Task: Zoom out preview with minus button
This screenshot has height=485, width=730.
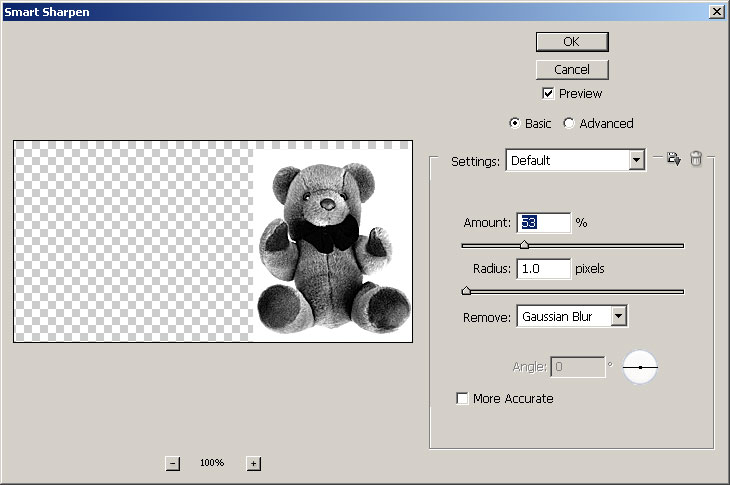Action: [172, 463]
